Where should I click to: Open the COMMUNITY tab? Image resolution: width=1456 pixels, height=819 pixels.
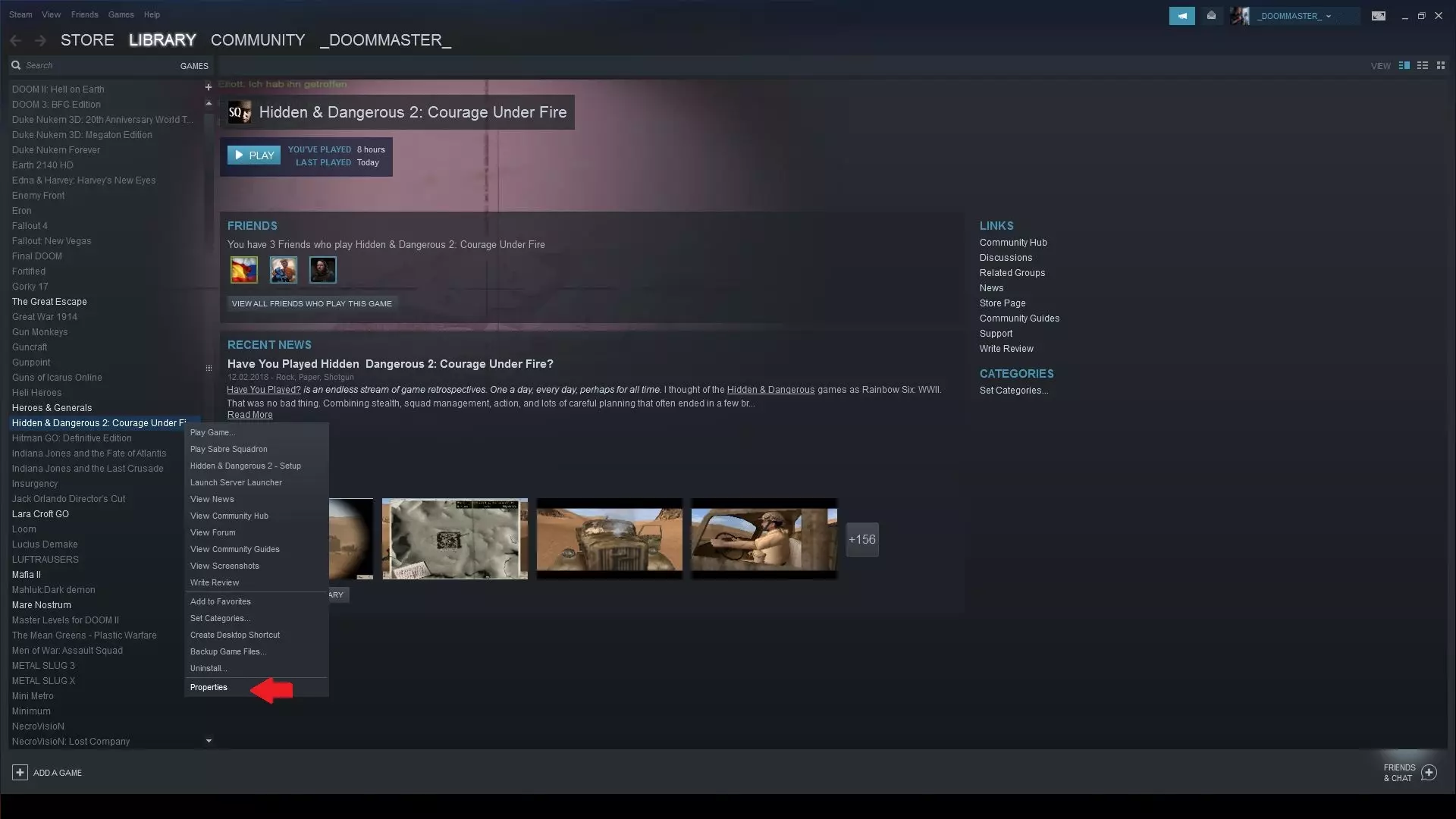258,40
